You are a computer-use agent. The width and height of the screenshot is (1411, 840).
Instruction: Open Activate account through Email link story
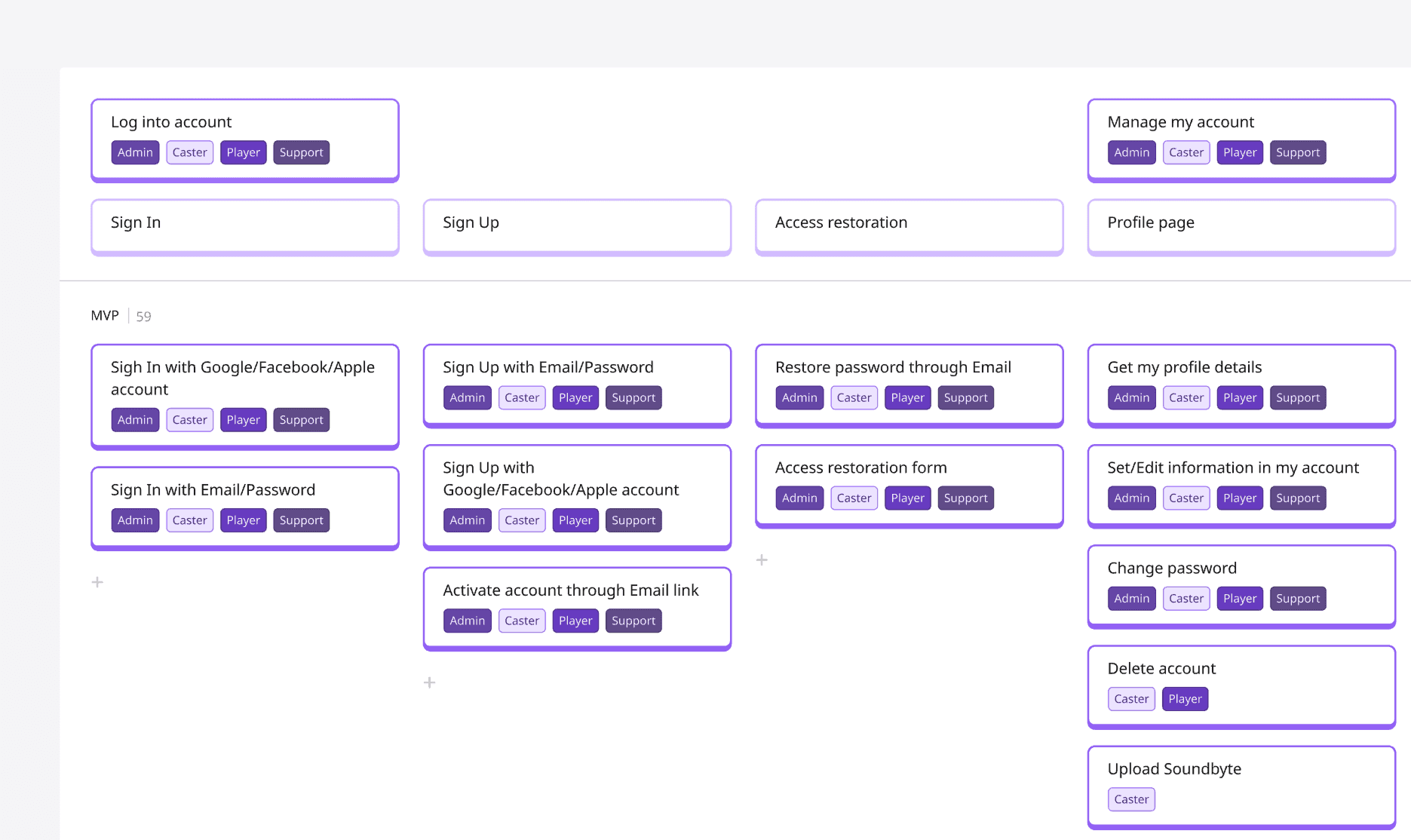click(577, 609)
